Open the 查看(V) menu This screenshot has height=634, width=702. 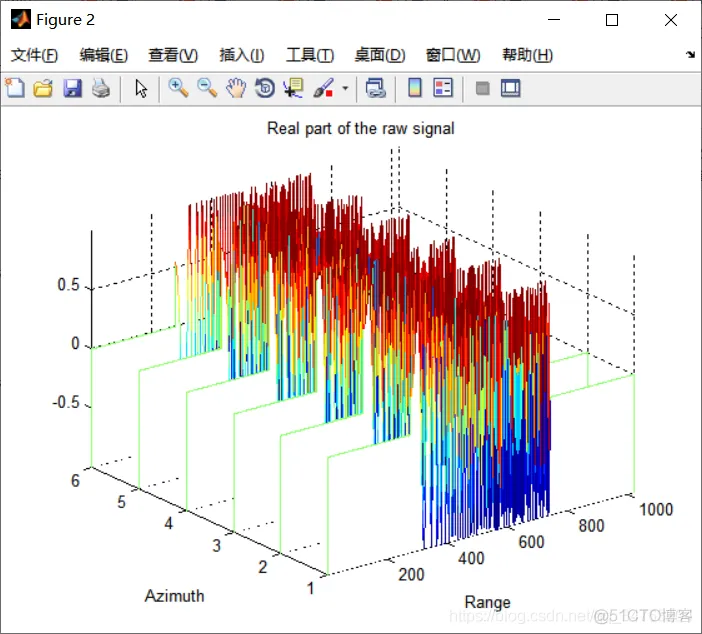[173, 55]
